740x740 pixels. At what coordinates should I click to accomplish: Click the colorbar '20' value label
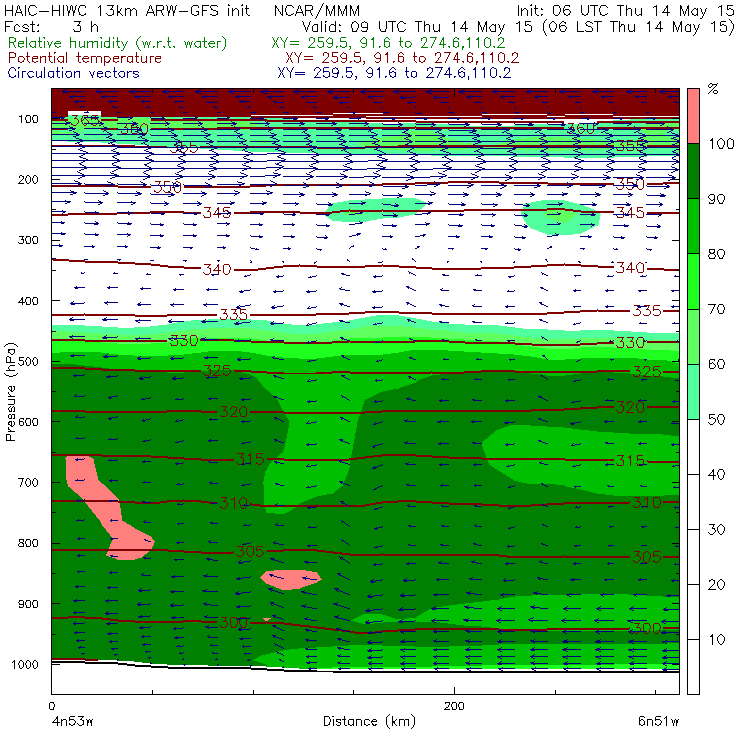(x=716, y=585)
